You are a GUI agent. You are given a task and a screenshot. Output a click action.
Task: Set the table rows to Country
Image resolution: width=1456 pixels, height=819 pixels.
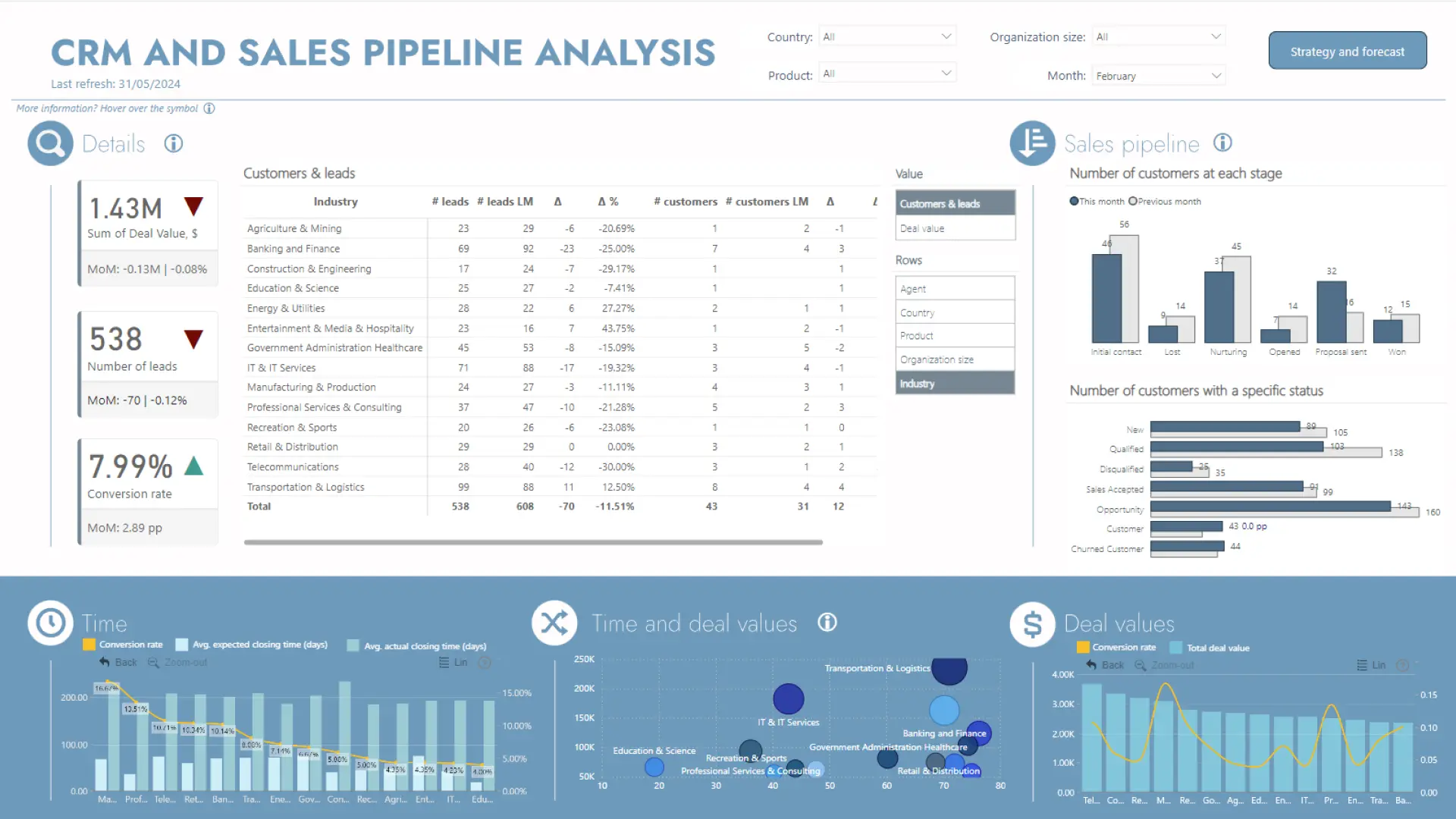click(x=955, y=312)
